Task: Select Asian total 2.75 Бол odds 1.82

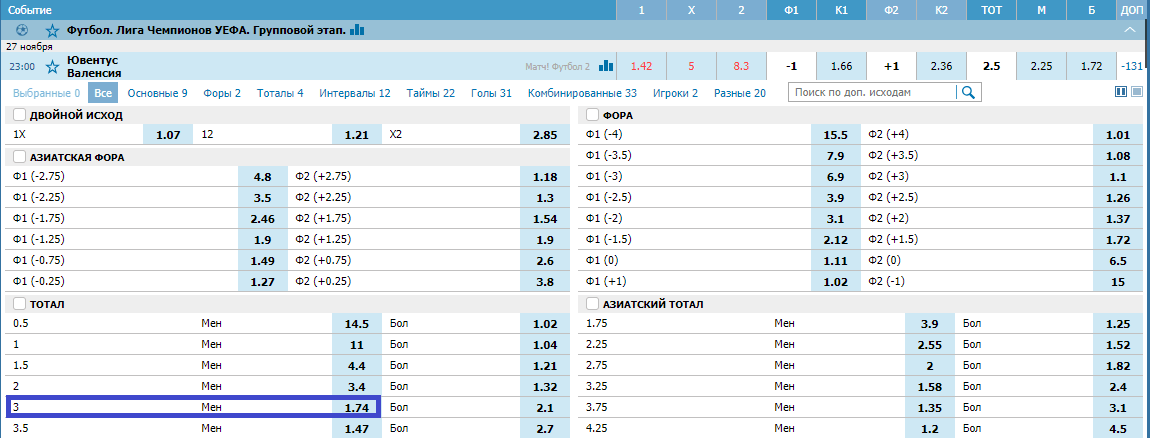Action: pyautogui.click(x=1118, y=365)
